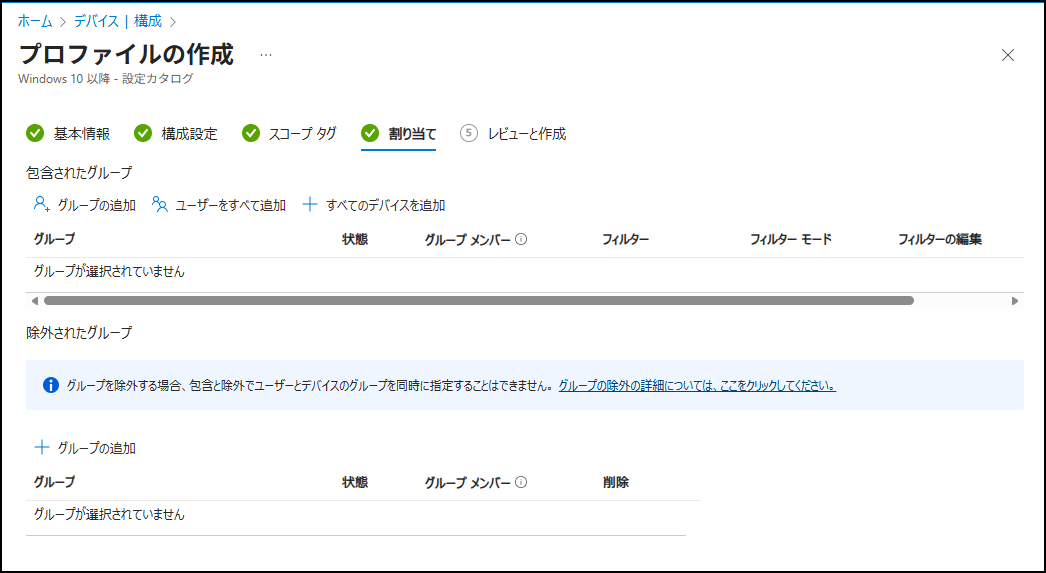The height and width of the screenshot is (573, 1046).
Task: Go to the 基本情報 step
Action: pyautogui.click(x=69, y=134)
